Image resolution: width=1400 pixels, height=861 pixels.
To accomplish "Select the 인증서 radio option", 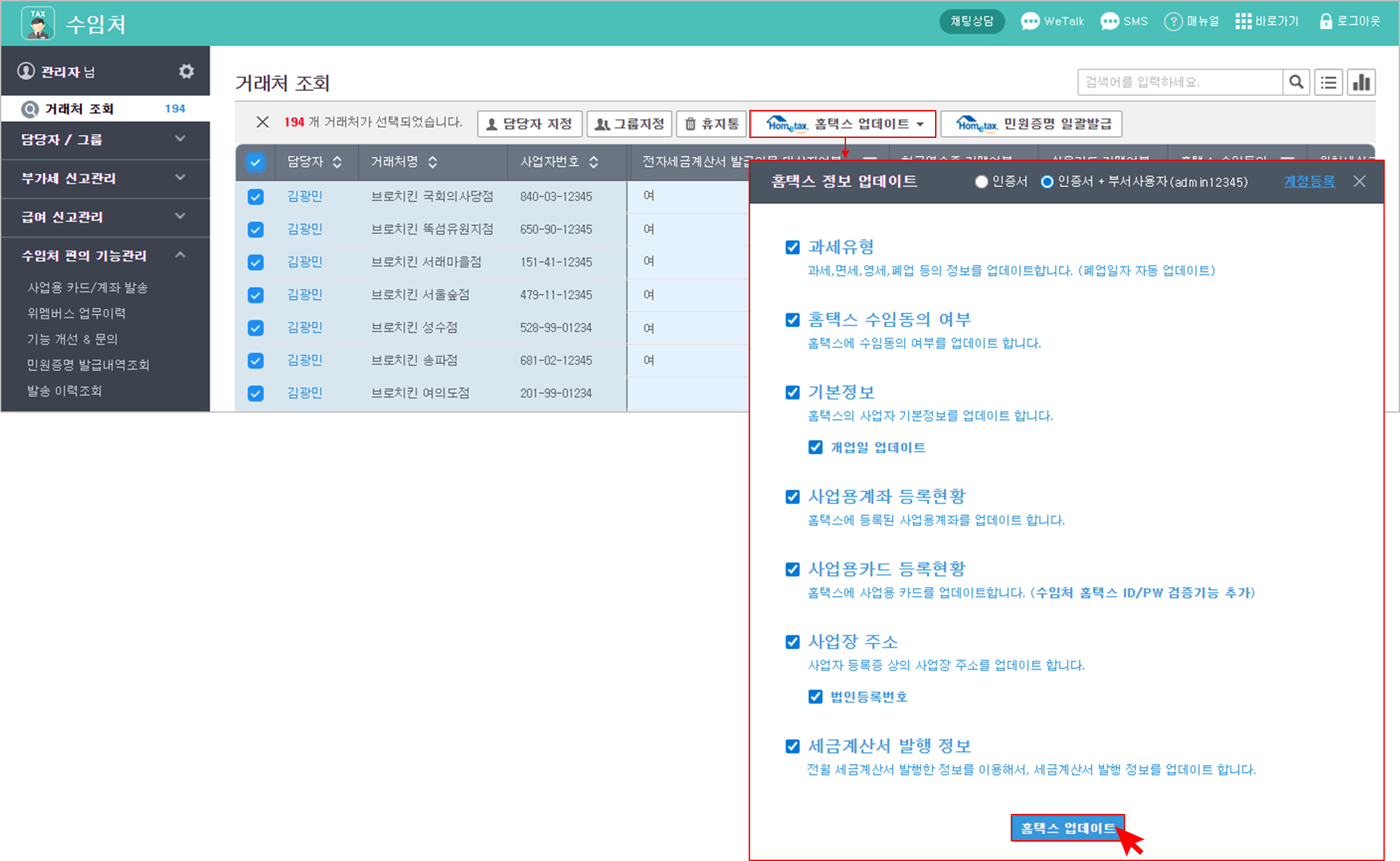I will point(981,182).
